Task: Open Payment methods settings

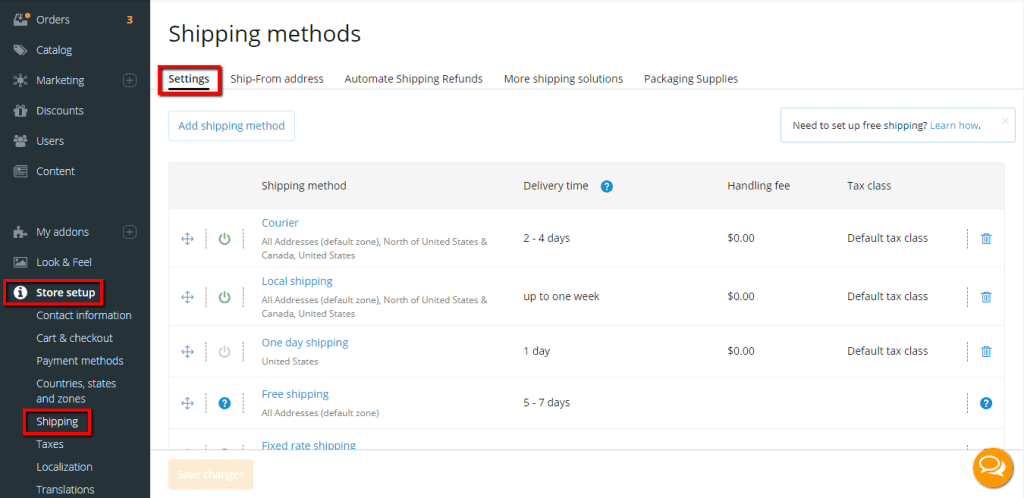Action: (80, 361)
